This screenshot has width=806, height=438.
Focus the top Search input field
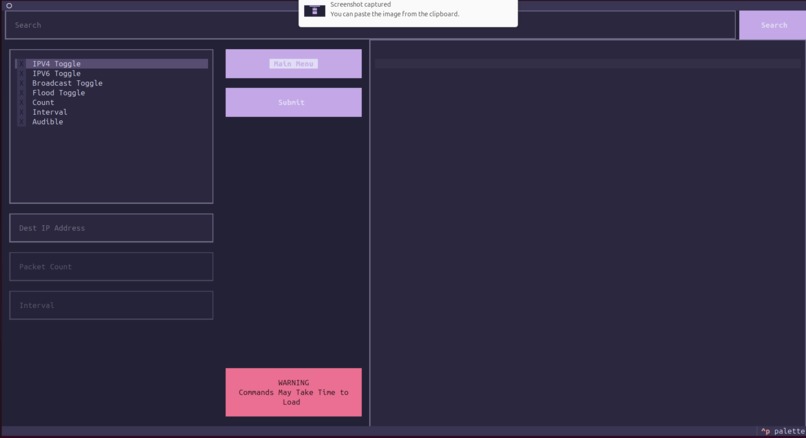pyautogui.click(x=370, y=25)
